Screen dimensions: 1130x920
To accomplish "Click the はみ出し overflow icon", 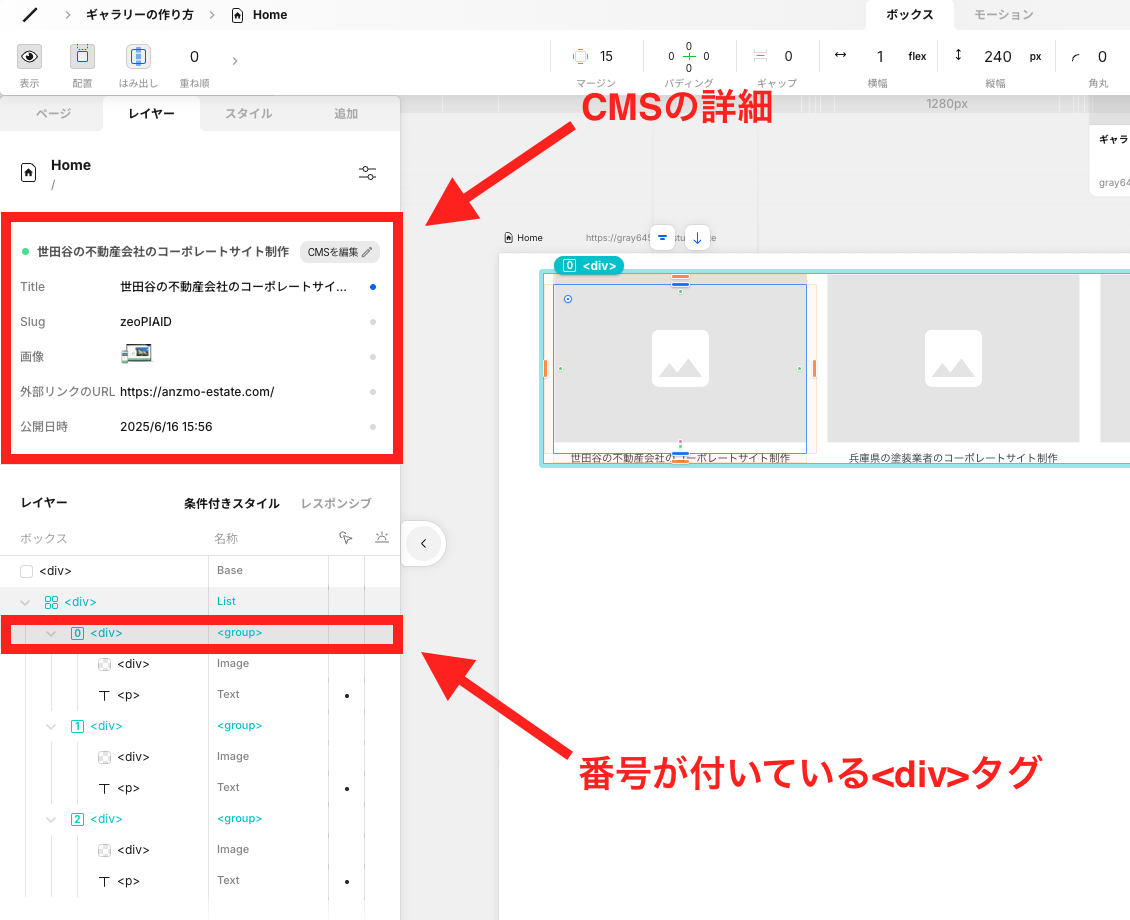I will point(138,58).
